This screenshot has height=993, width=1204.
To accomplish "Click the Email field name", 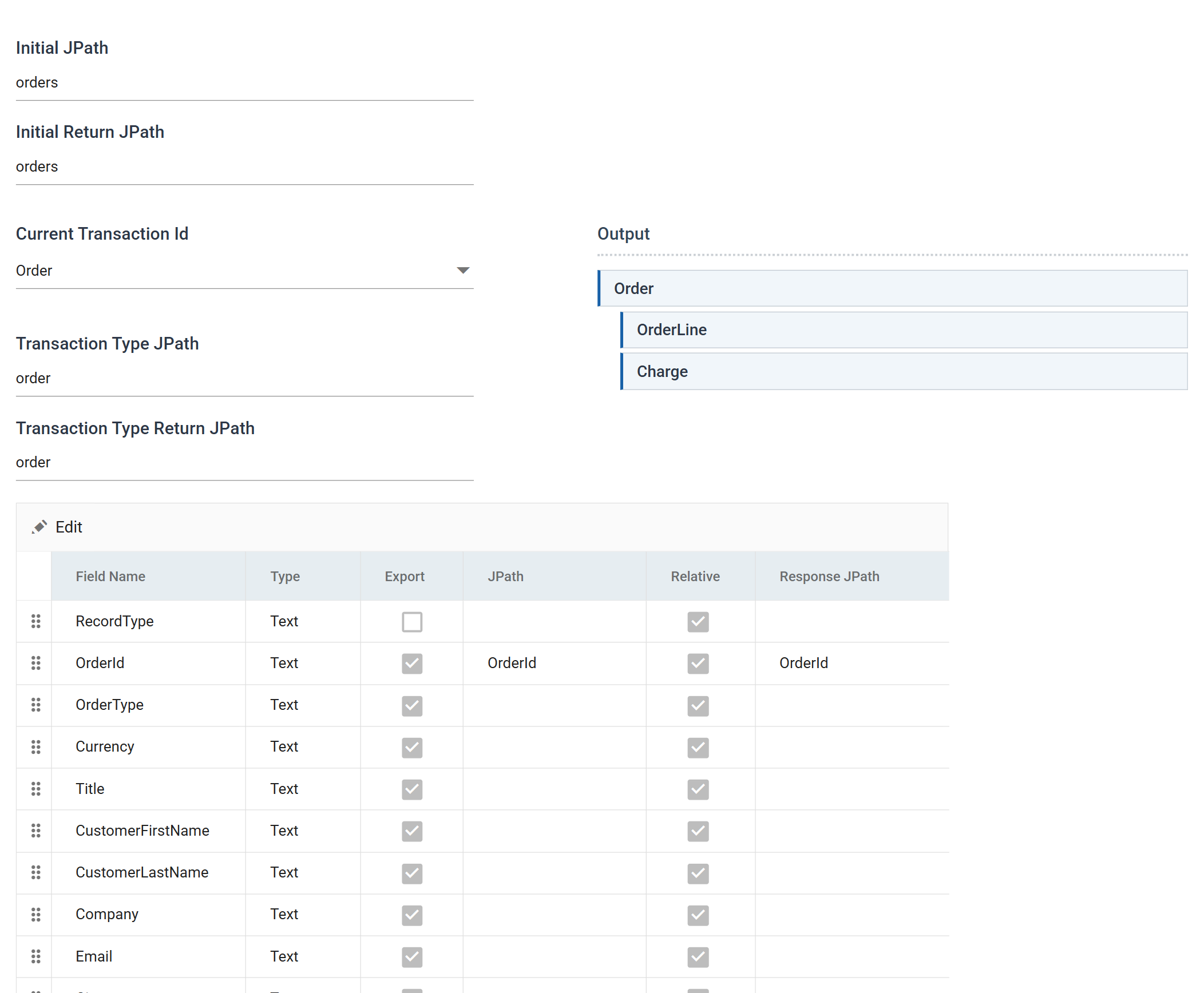I will click(x=94, y=956).
